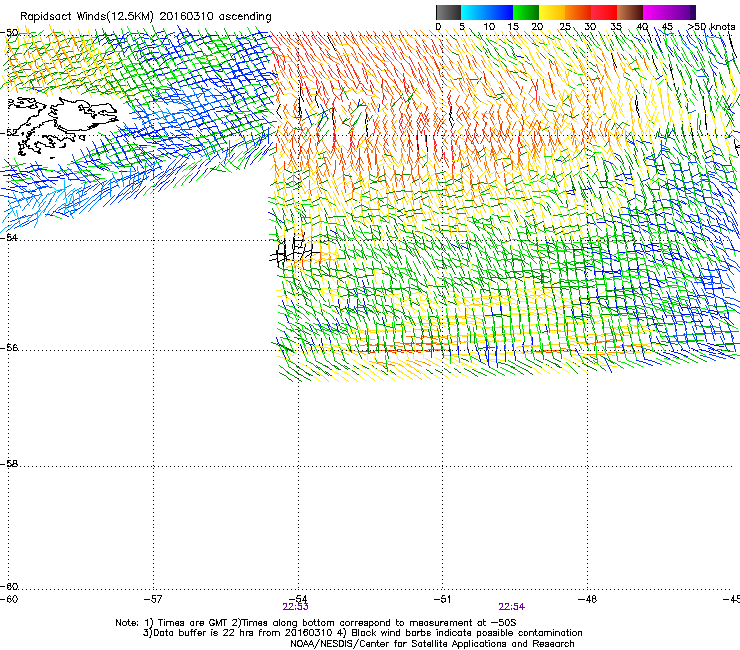740x650 pixels.
Task: Click the gray 0-5 knots legend swatch
Action: click(x=448, y=12)
